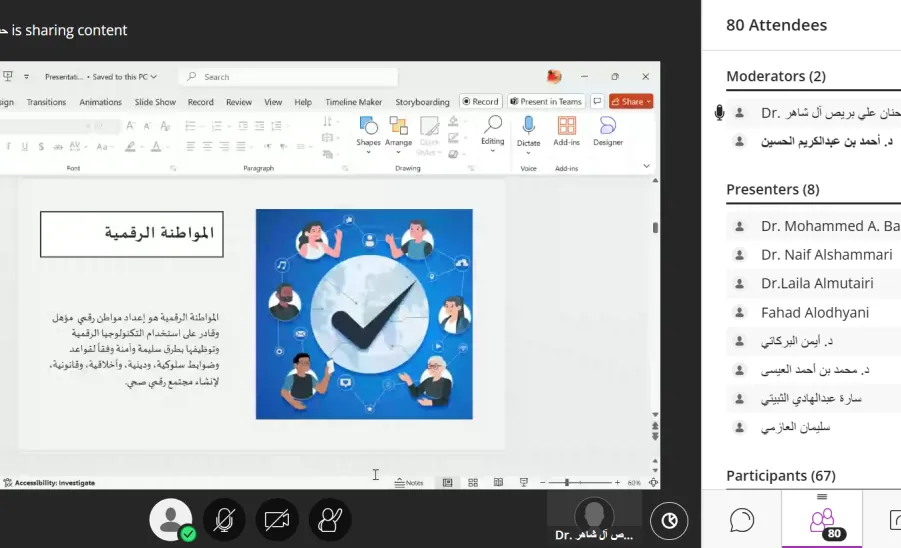
Task: Toggle the camera in the meeting controls
Action: tap(277, 520)
